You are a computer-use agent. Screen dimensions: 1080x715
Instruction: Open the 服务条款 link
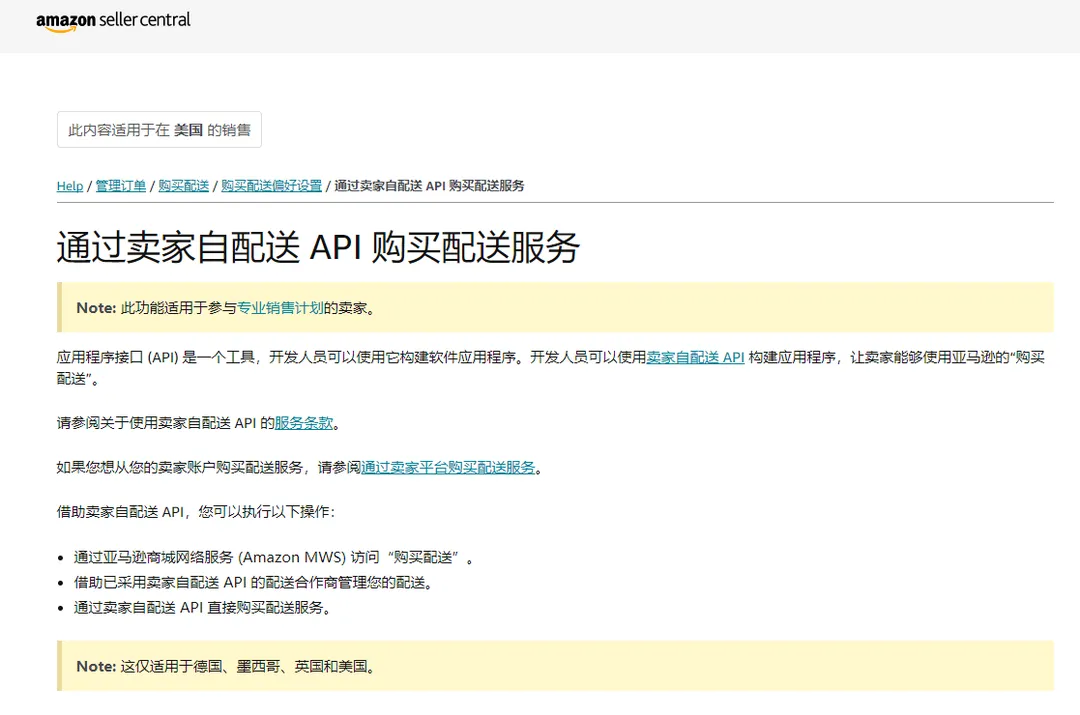click(x=304, y=423)
